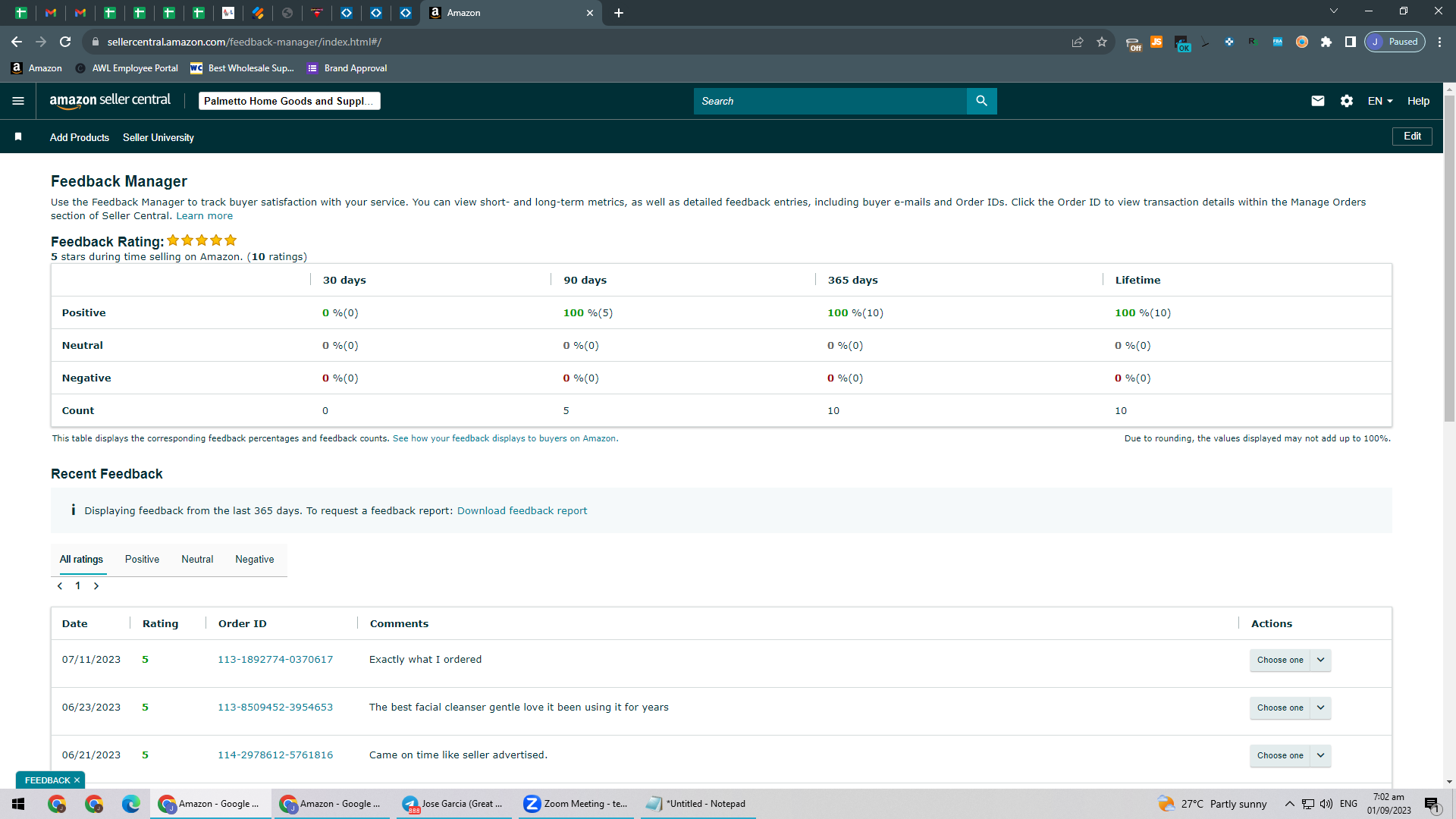Click the page vertical scrollbar

pos(1449,258)
